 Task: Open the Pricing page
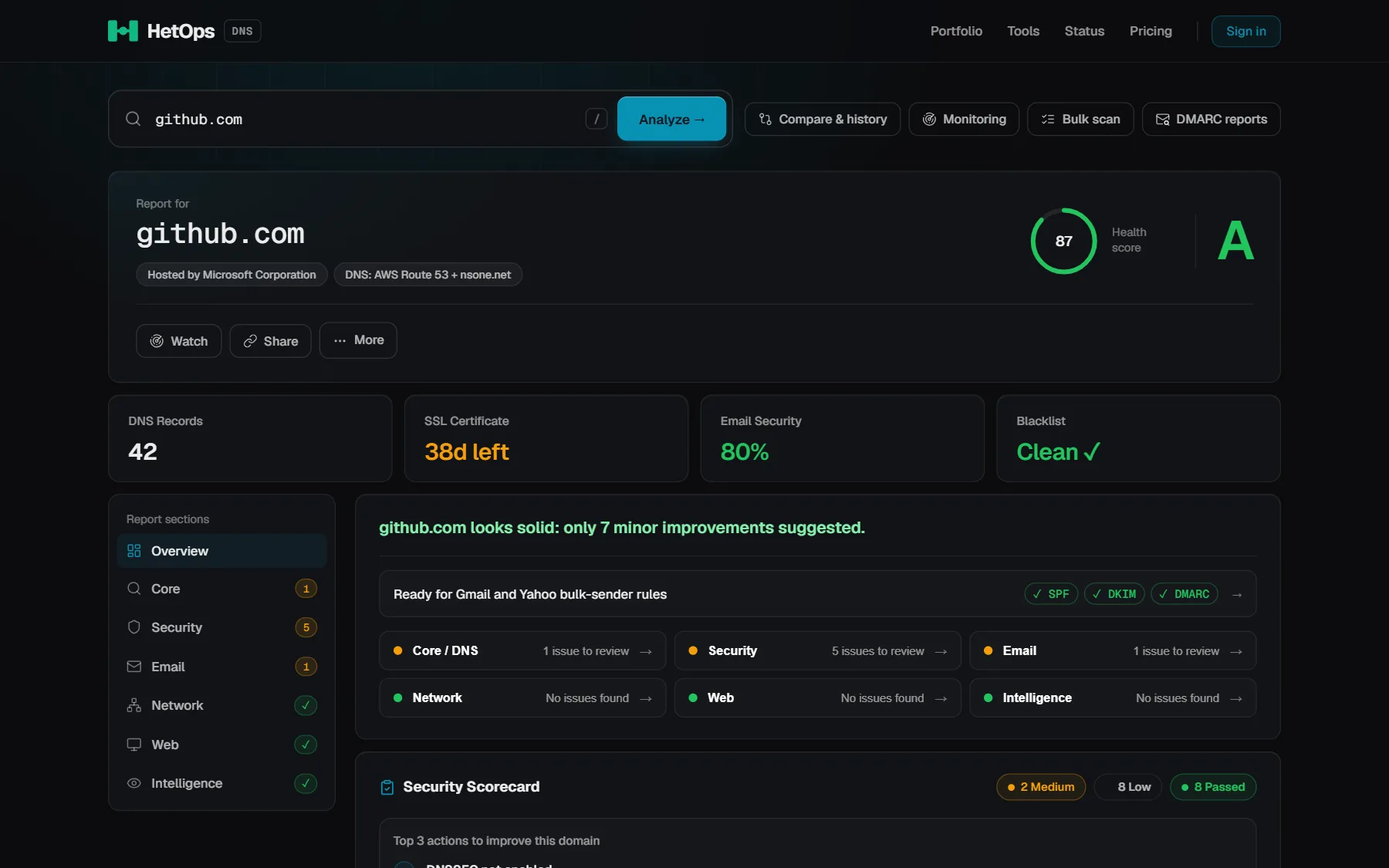point(1151,31)
